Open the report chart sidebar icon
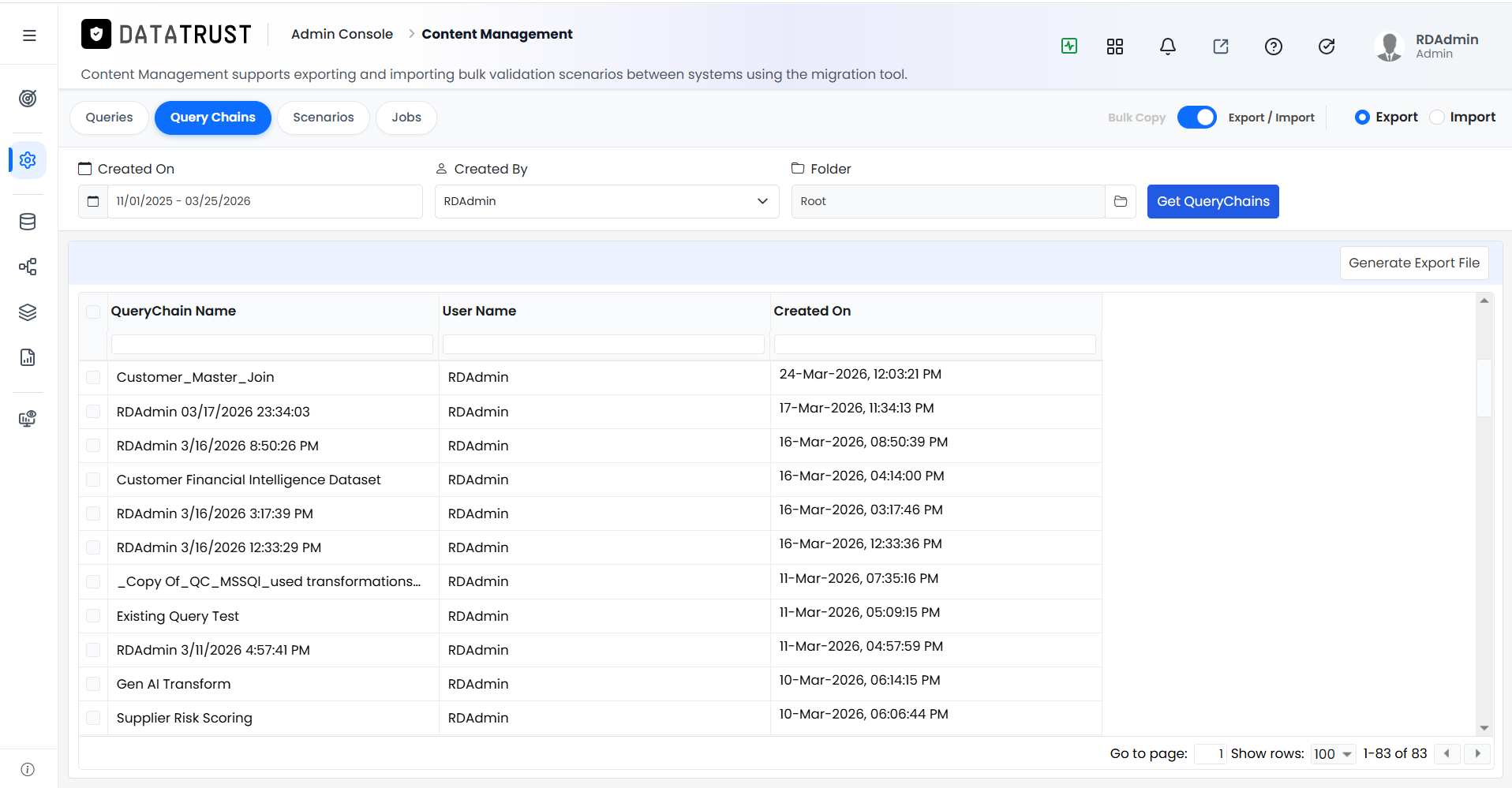The height and width of the screenshot is (788, 1512). click(28, 357)
